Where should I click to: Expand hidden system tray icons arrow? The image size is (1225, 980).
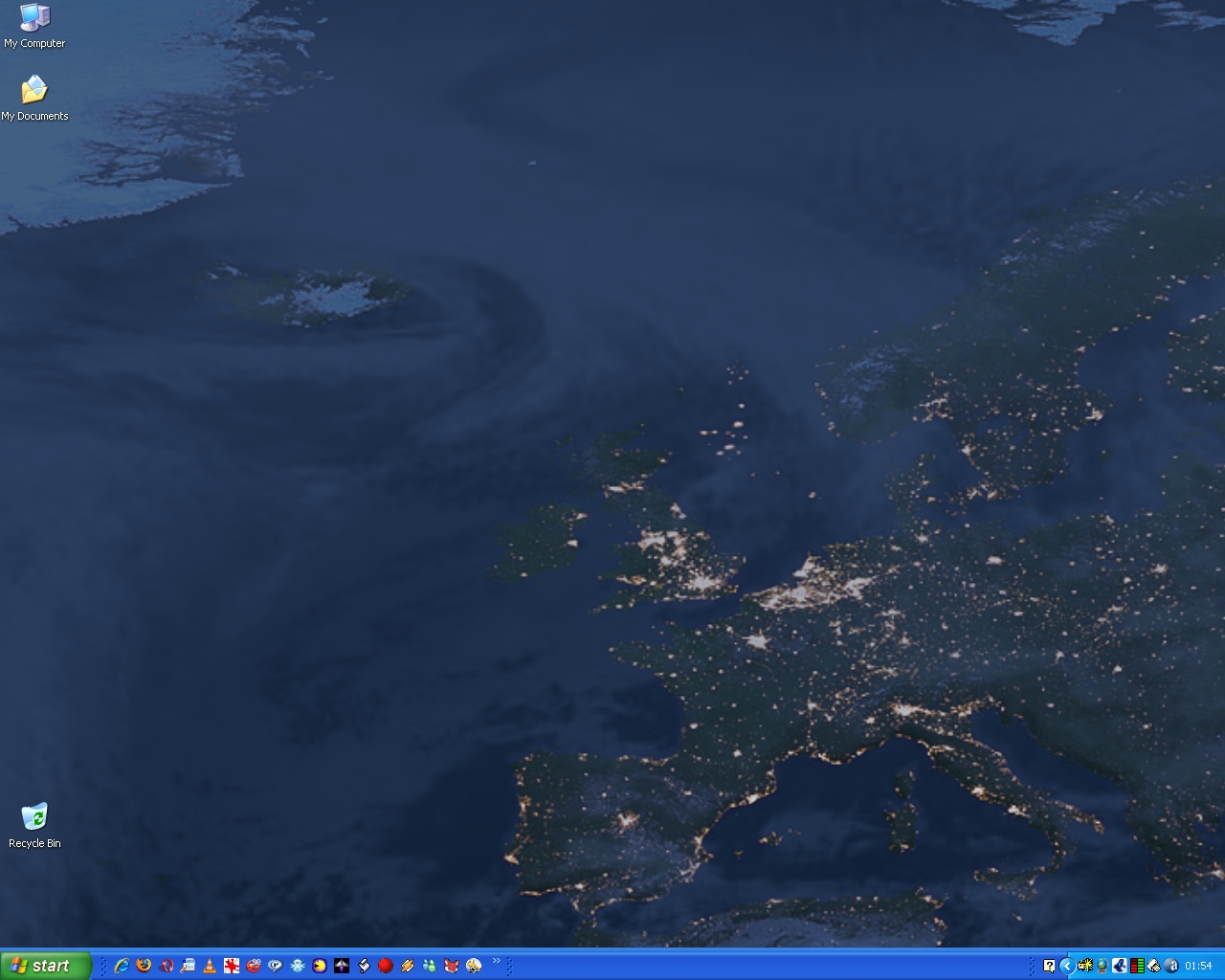point(1066,966)
